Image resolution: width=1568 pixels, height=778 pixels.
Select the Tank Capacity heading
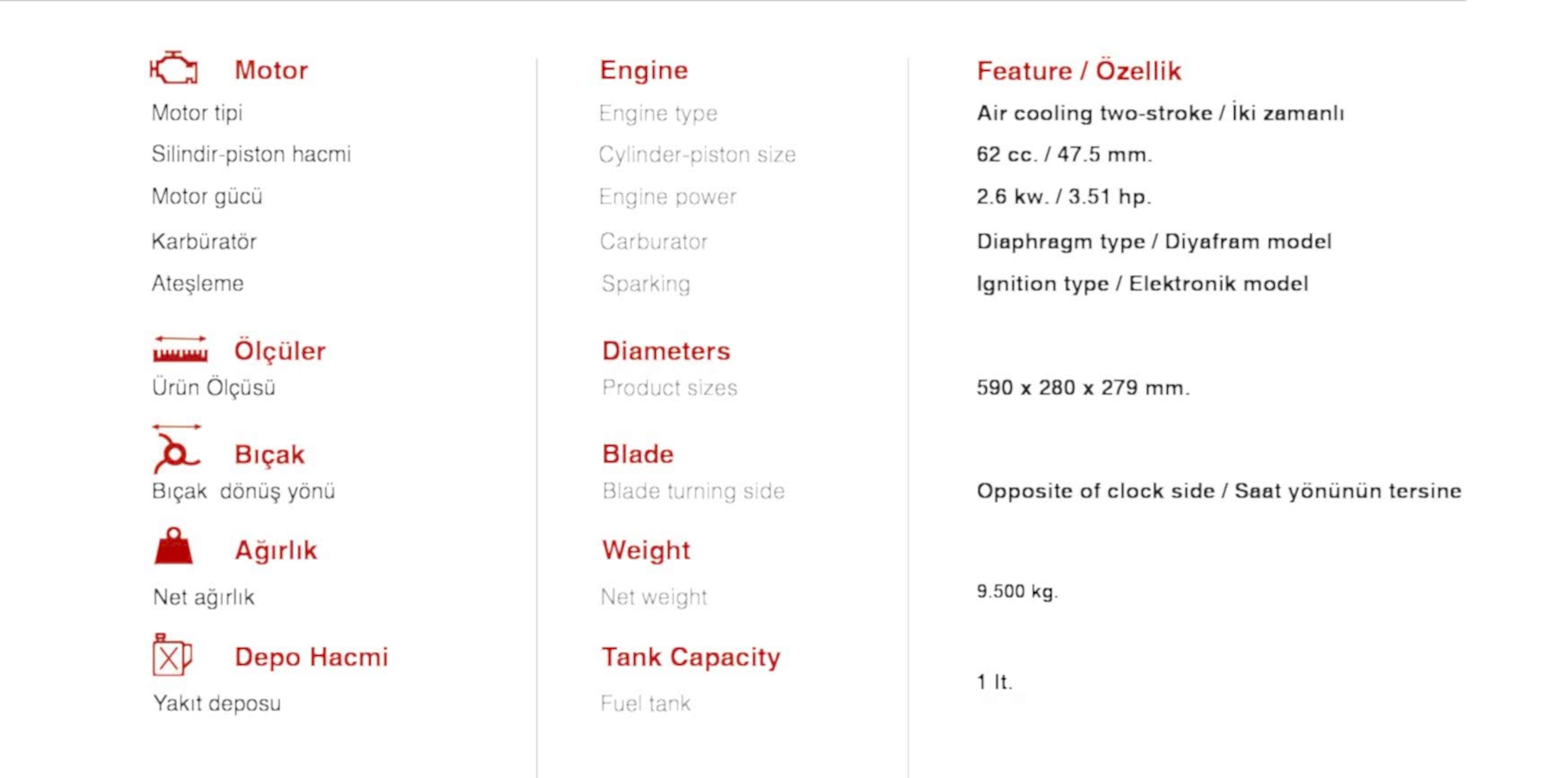[x=691, y=657]
